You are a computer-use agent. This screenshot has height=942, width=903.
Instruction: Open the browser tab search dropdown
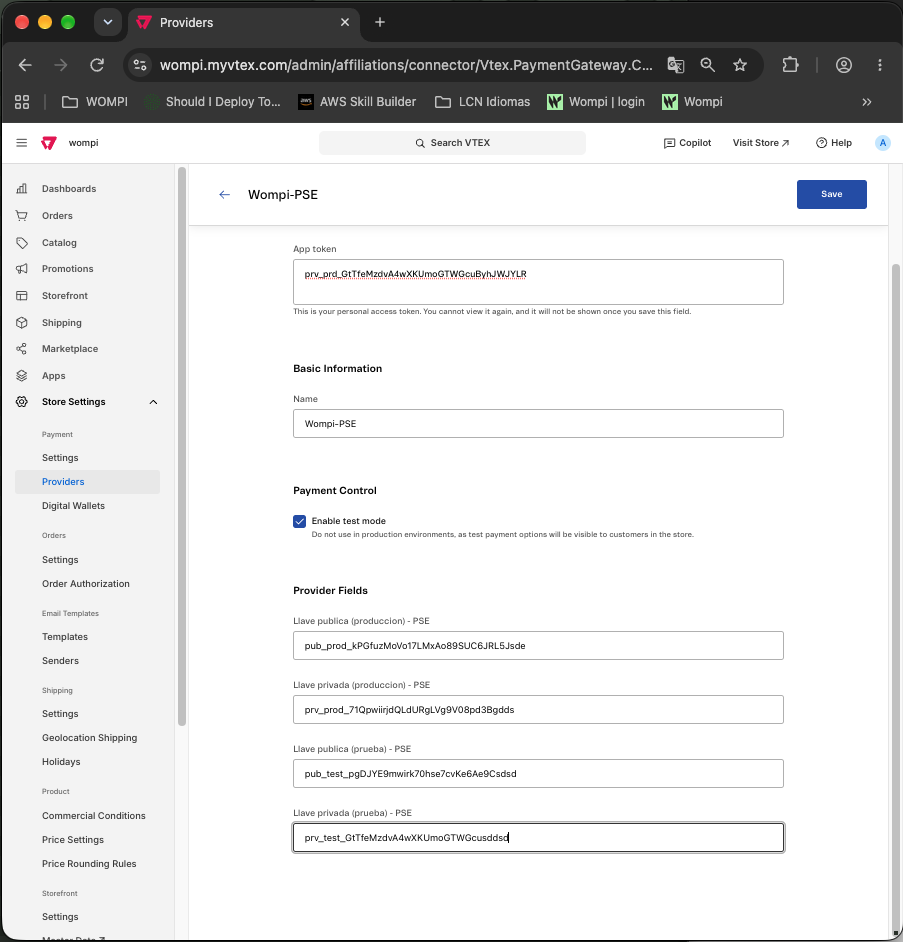pos(108,23)
